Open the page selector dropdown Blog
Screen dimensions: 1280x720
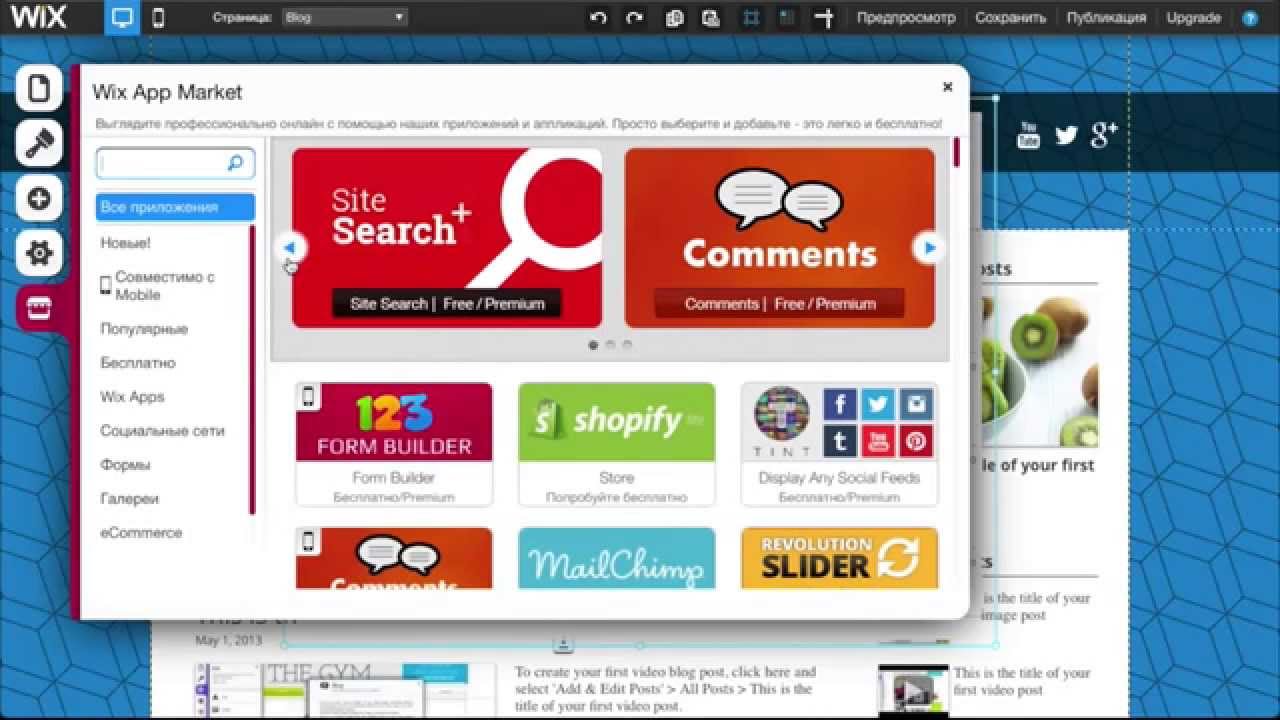[x=345, y=17]
